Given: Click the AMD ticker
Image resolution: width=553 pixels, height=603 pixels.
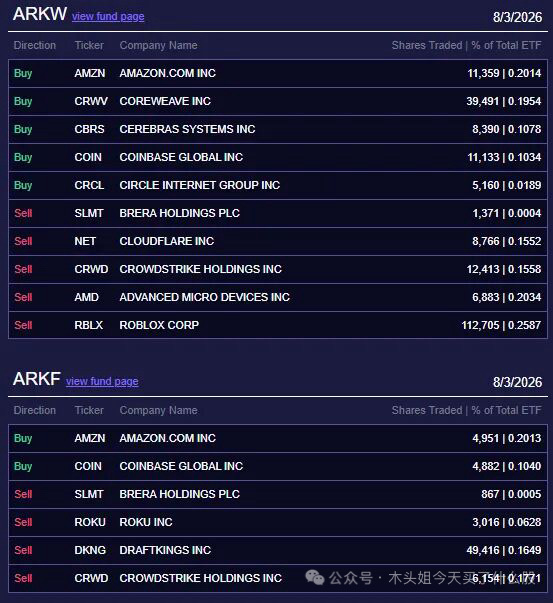Looking at the screenshot, I should (87, 297).
